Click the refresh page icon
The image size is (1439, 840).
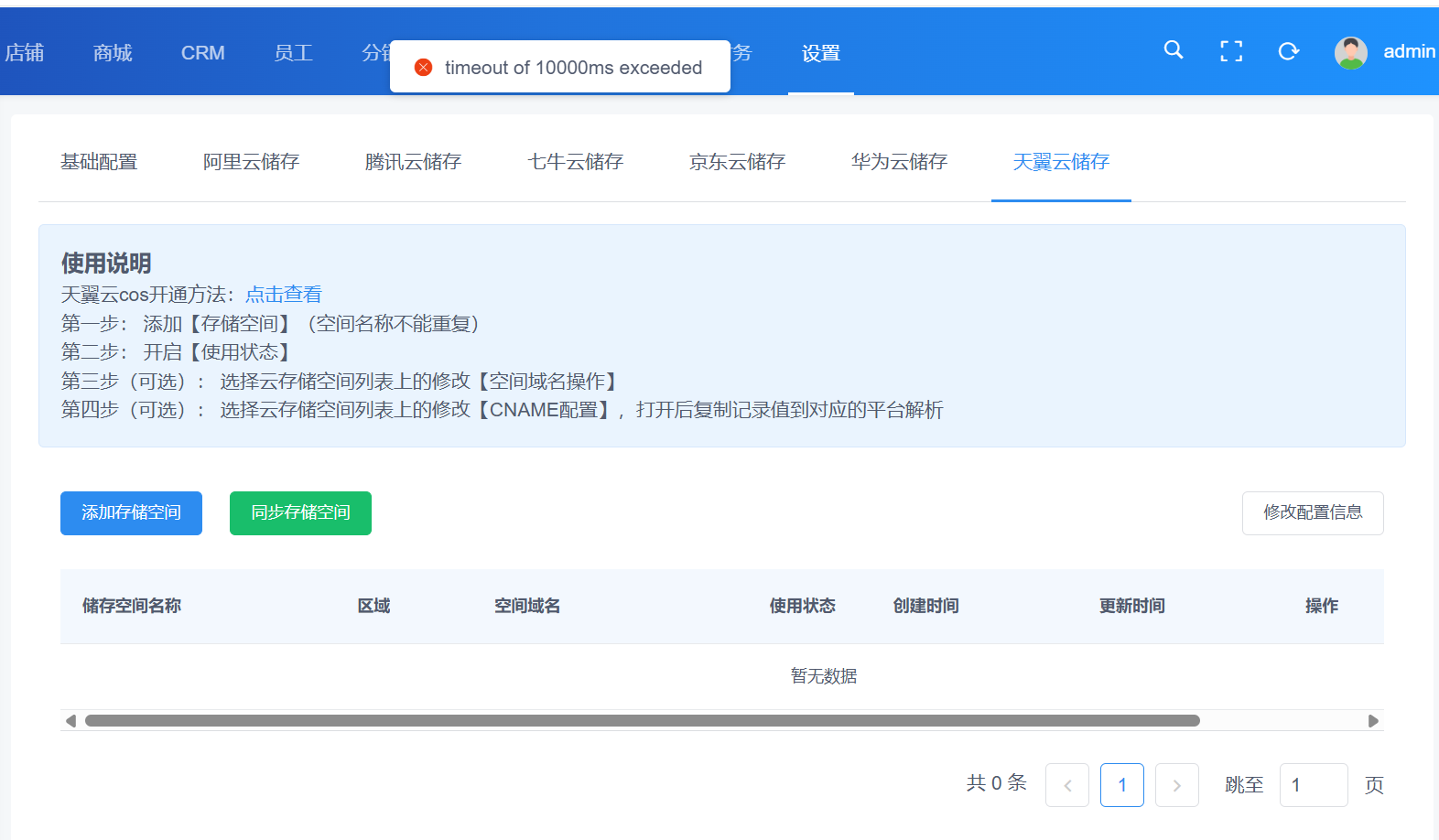[1289, 51]
